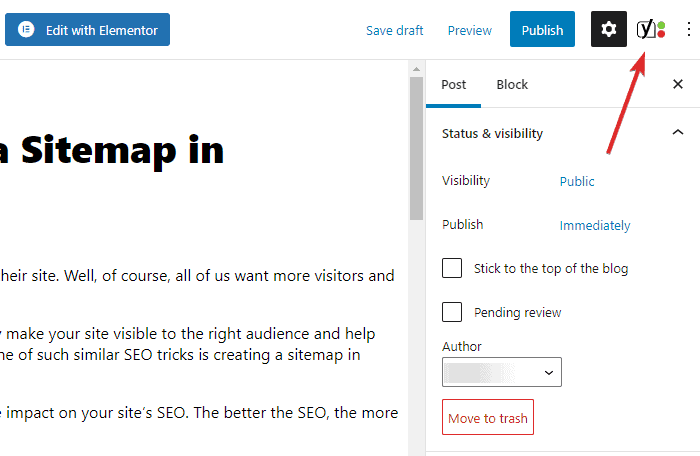Collapse the Status & visibility section
Image resolution: width=700 pixels, height=456 pixels.
pos(677,133)
